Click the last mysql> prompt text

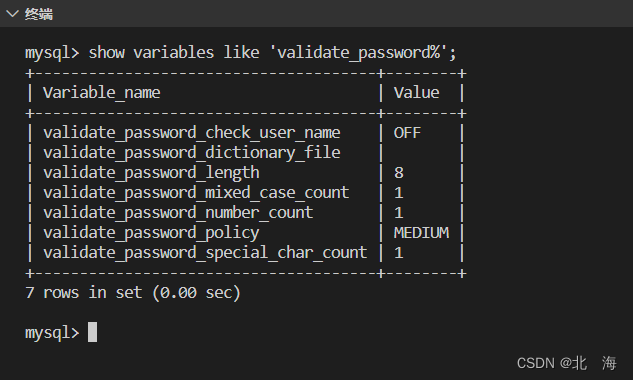click(52, 333)
